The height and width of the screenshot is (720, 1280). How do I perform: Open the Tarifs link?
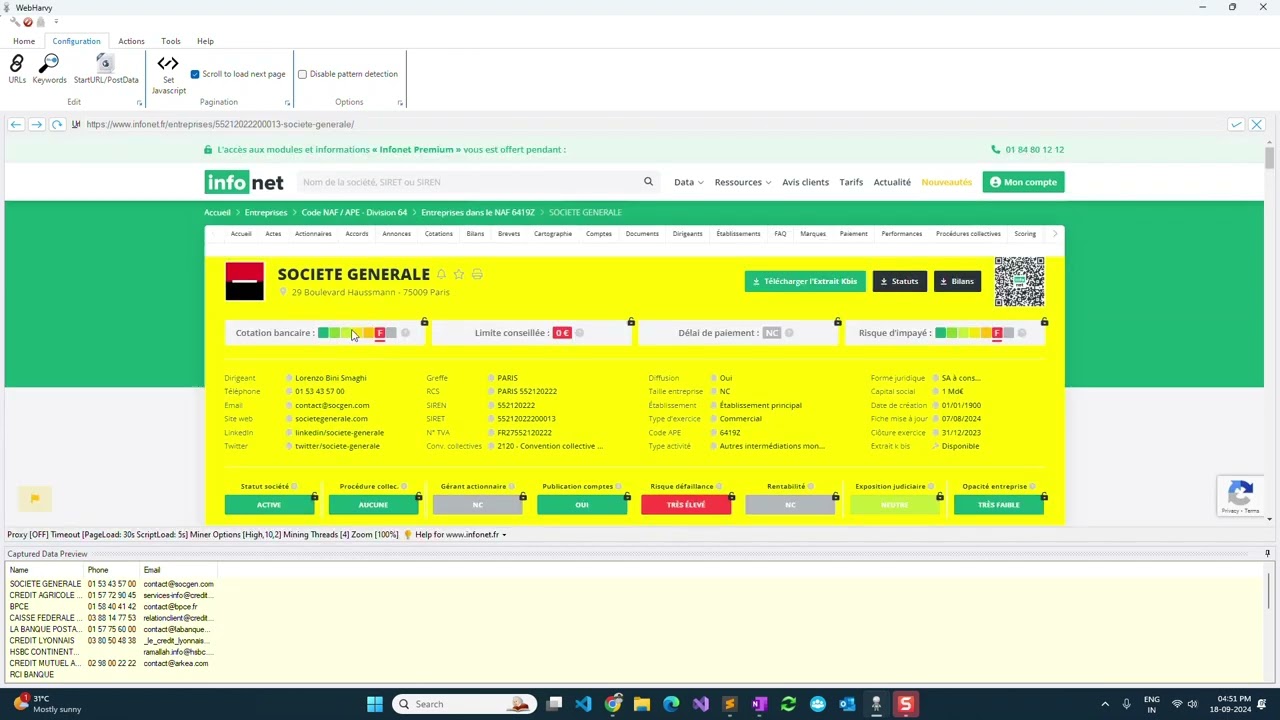coord(851,182)
